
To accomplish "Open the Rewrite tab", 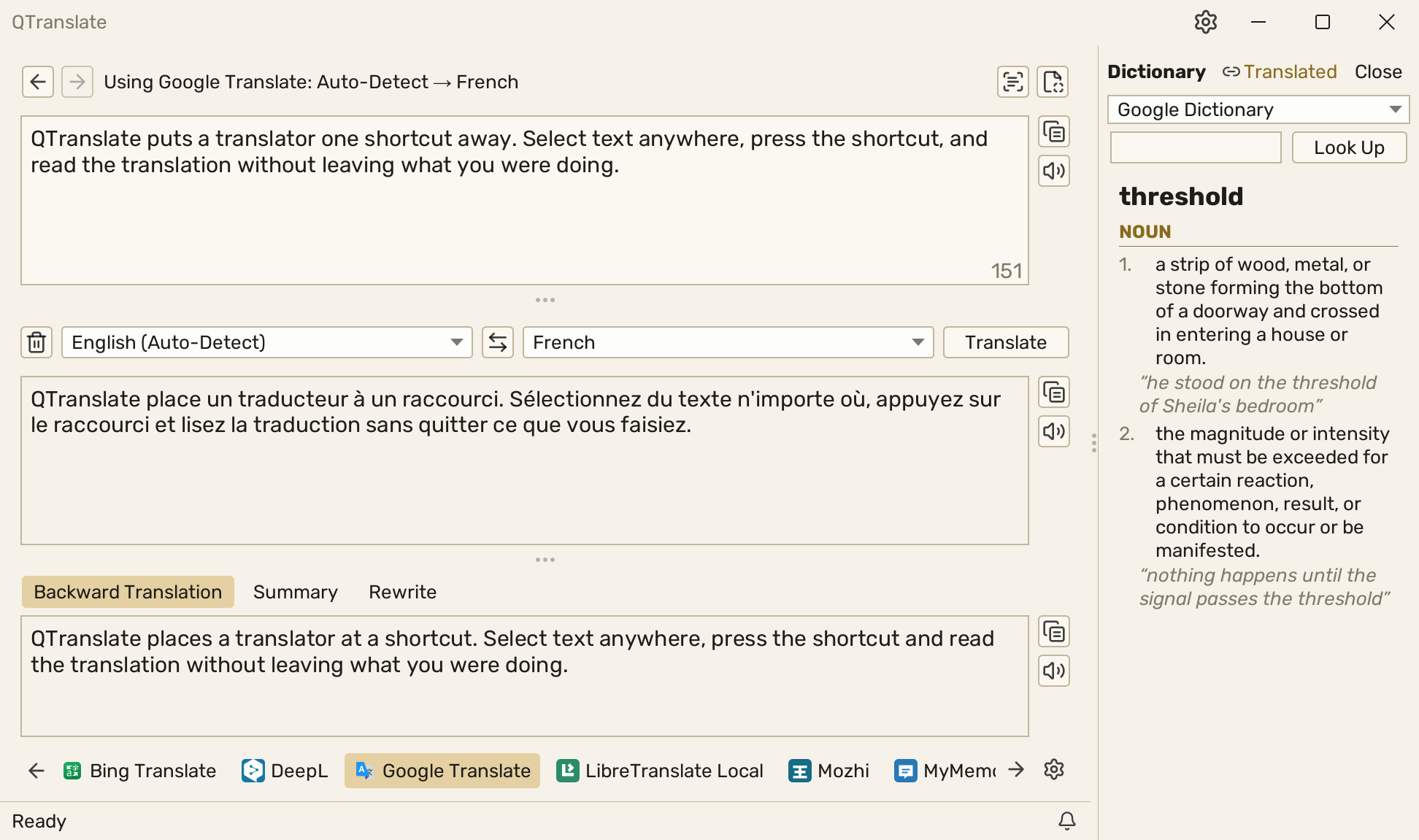I will point(403,592).
